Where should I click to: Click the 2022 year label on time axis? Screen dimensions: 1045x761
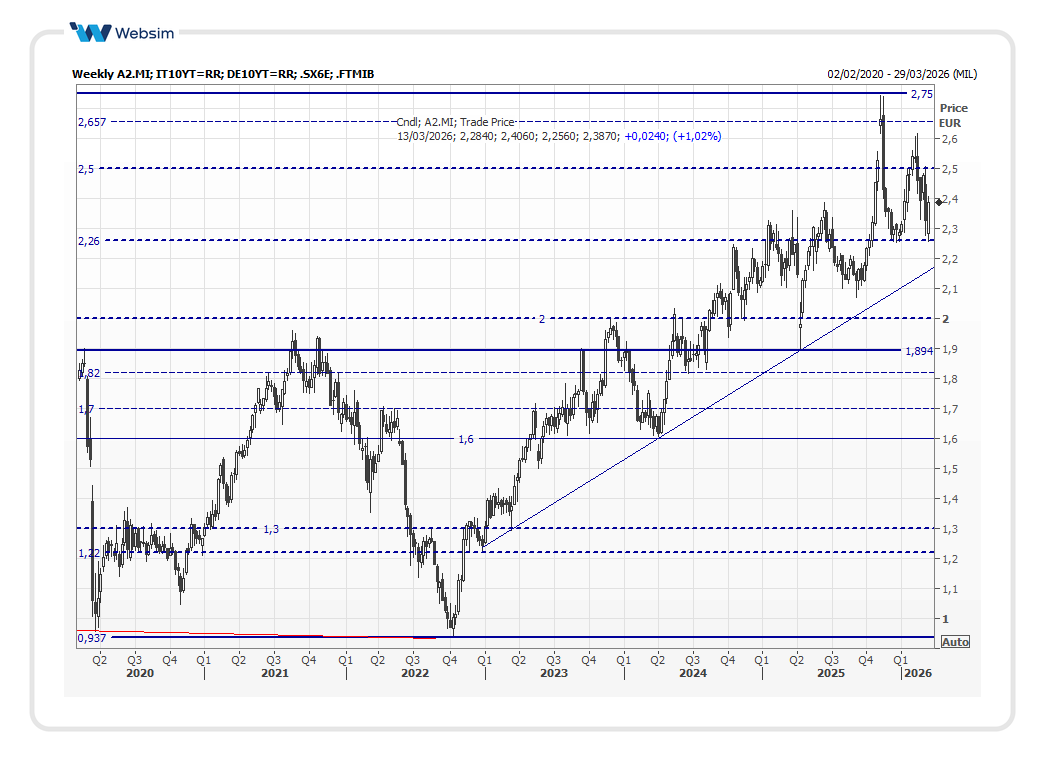tap(414, 674)
